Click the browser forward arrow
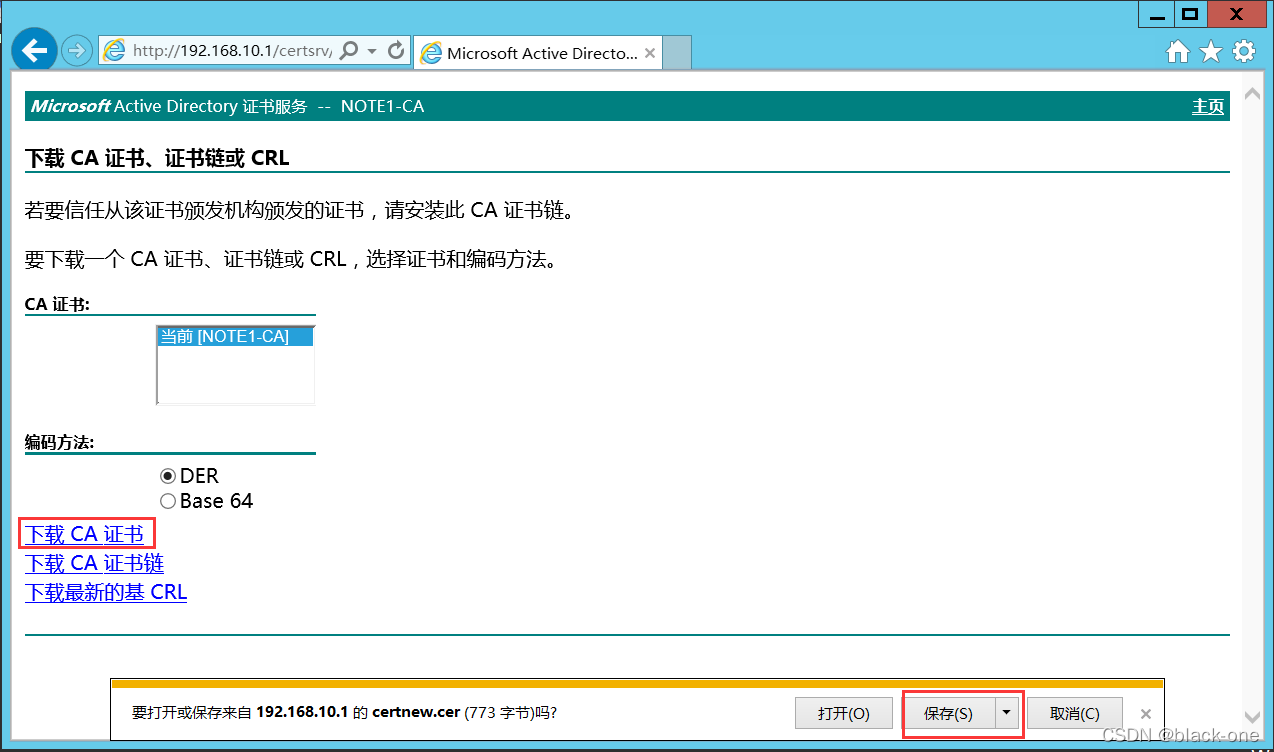 pyautogui.click(x=77, y=50)
